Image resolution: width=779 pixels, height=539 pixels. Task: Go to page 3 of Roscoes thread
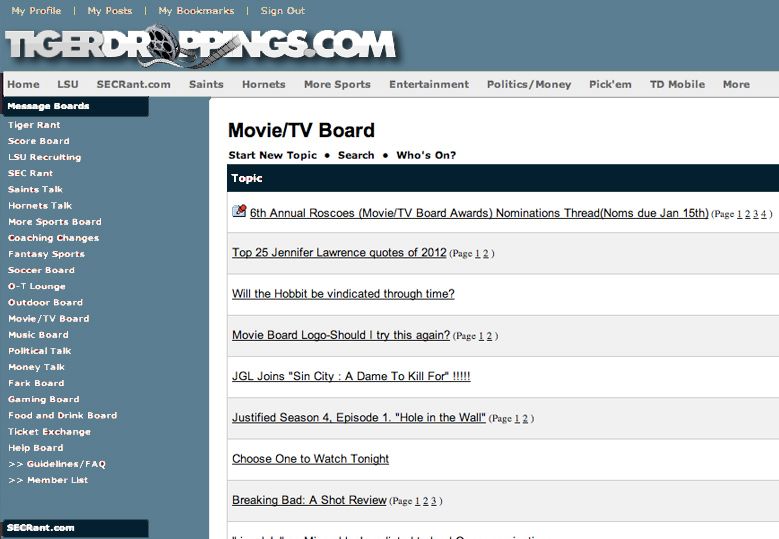coord(756,214)
